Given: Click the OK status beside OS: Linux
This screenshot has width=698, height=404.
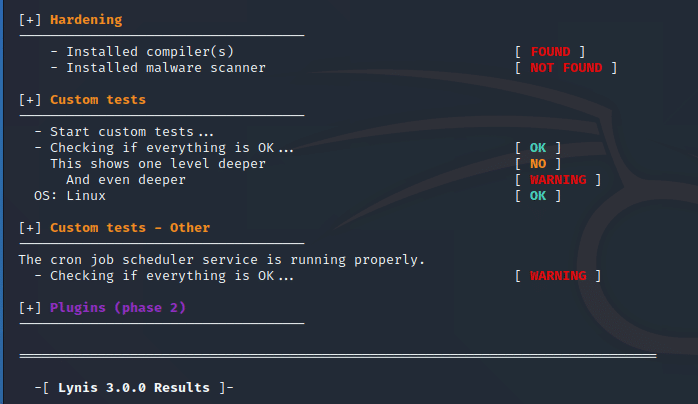Looking at the screenshot, I should (x=538, y=195).
